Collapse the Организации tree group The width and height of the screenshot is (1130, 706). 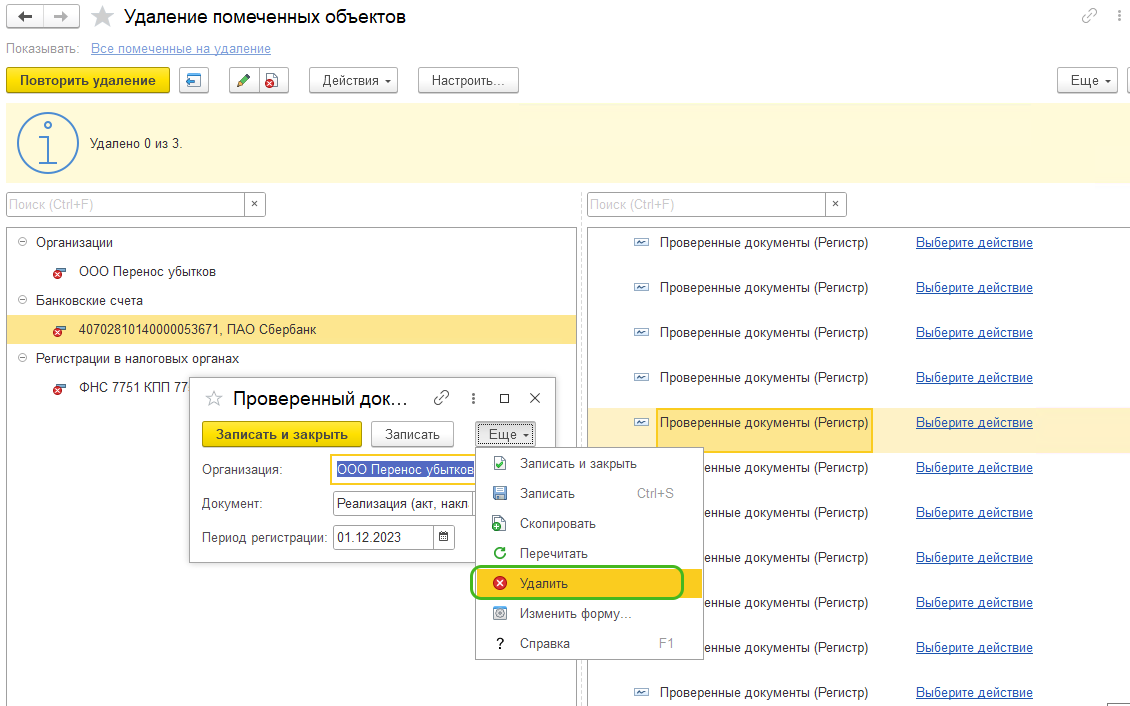22,242
